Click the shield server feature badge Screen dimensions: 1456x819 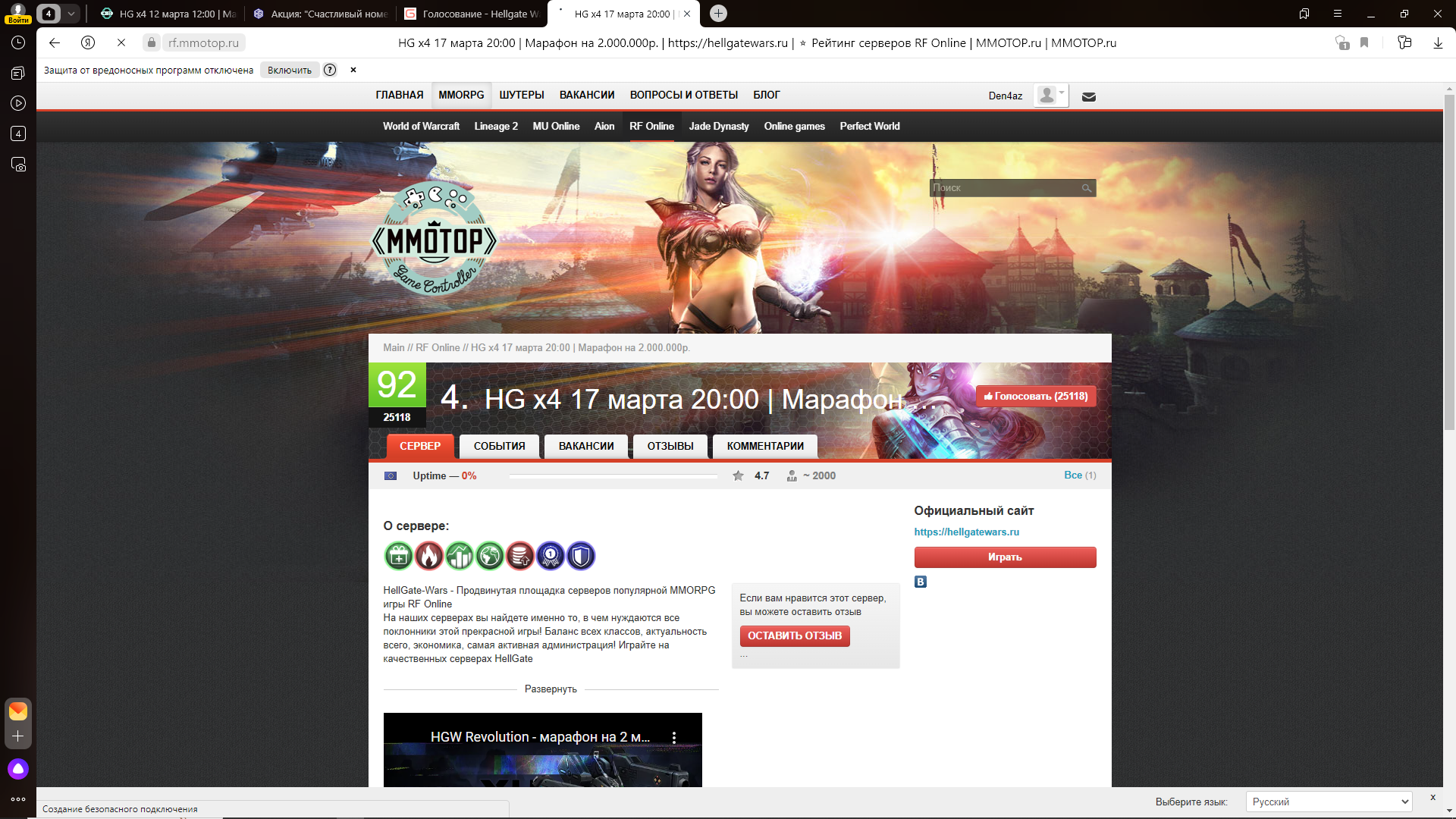[581, 557]
